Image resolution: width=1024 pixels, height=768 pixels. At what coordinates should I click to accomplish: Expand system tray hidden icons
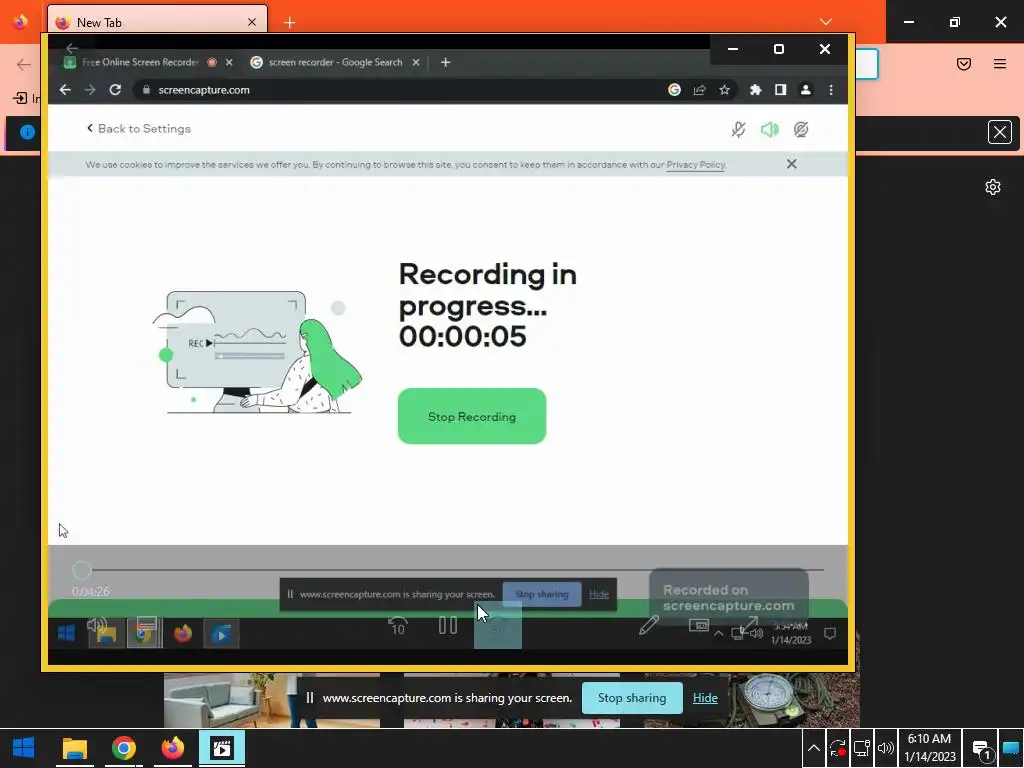coord(814,748)
